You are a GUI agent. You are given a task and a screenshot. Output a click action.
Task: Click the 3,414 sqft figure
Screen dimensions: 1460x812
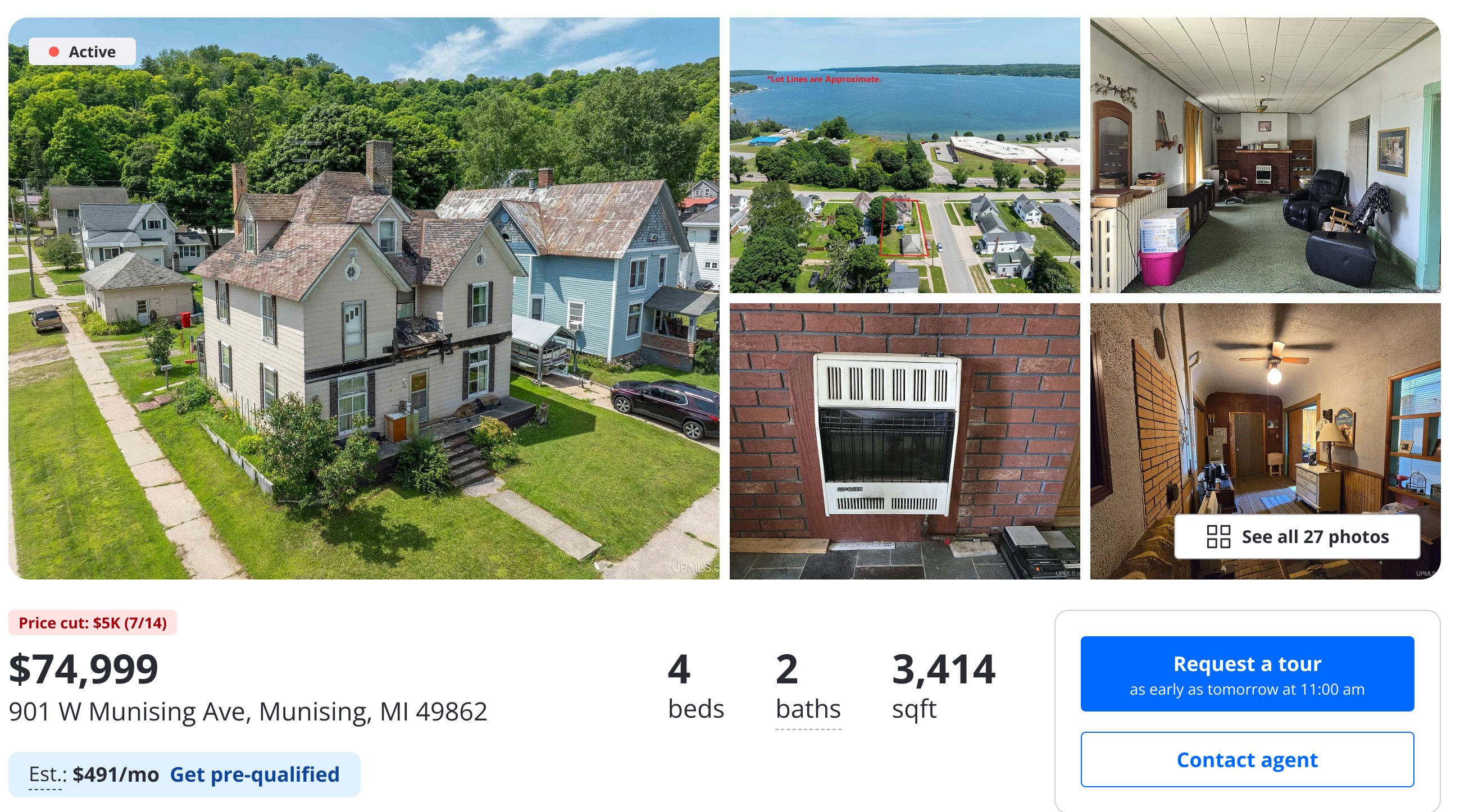coord(943,686)
